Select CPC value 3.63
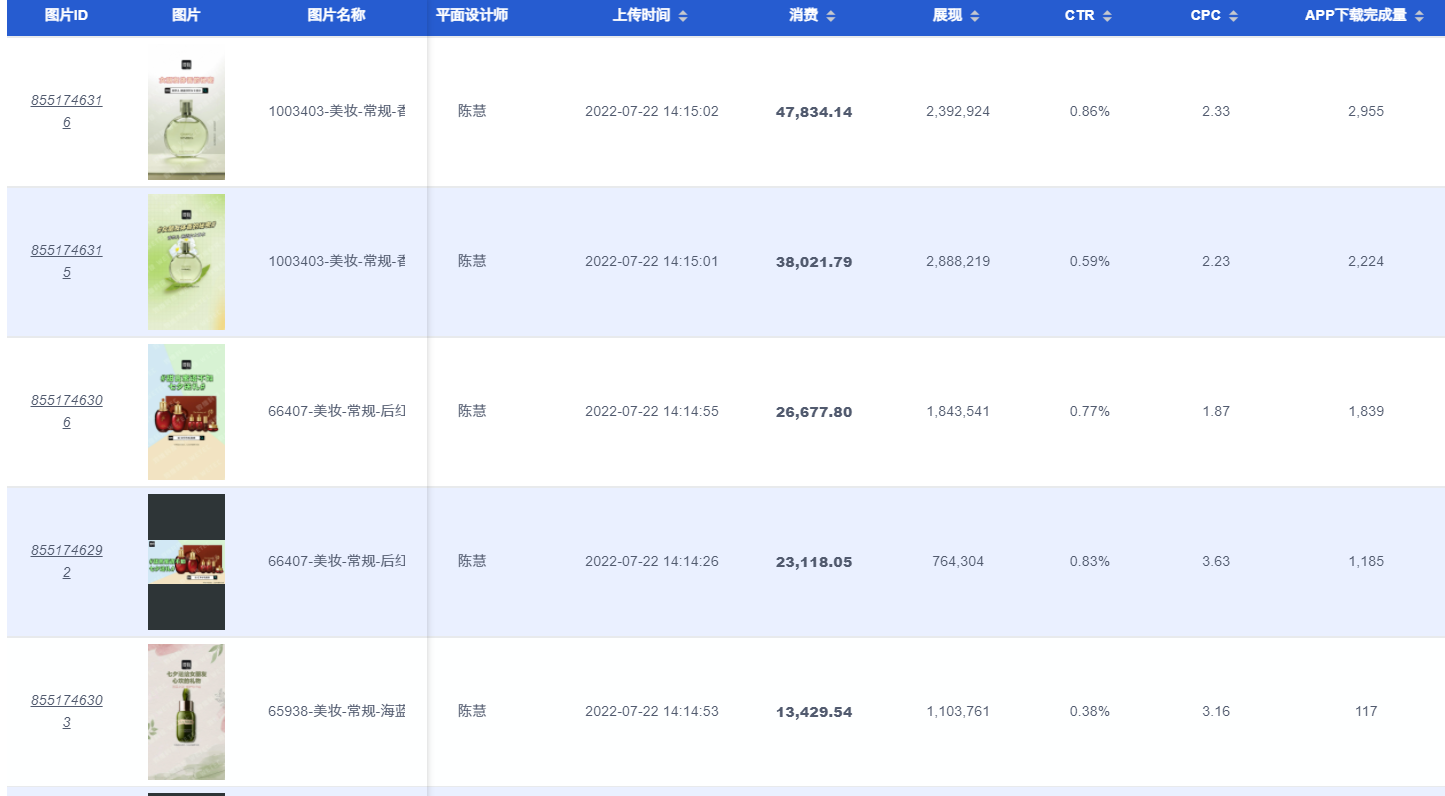Screen dimensions: 1445x796 tap(1216, 561)
